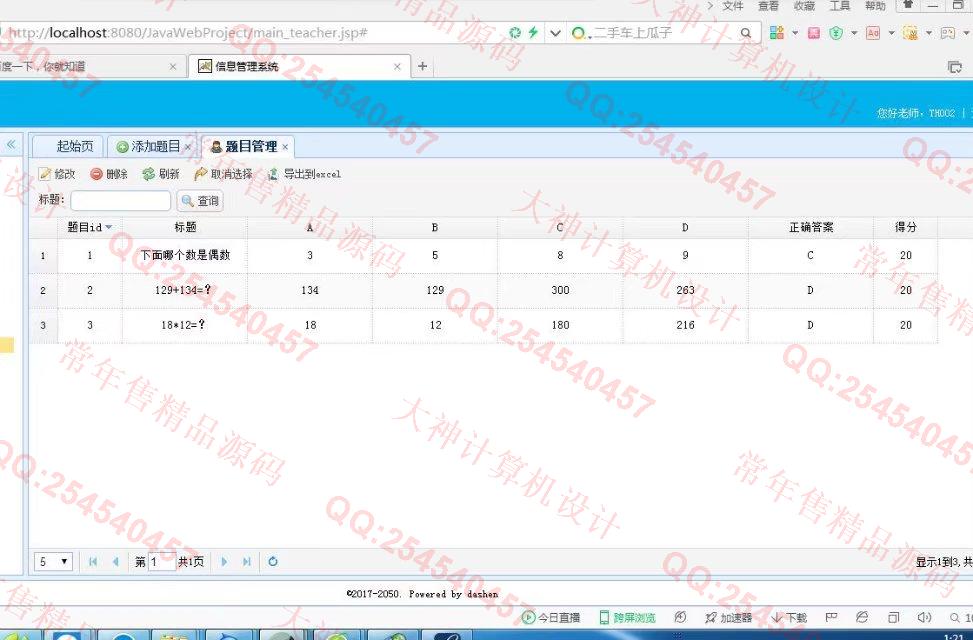
Task: Sort by the 题目id column header
Action: click(90, 227)
